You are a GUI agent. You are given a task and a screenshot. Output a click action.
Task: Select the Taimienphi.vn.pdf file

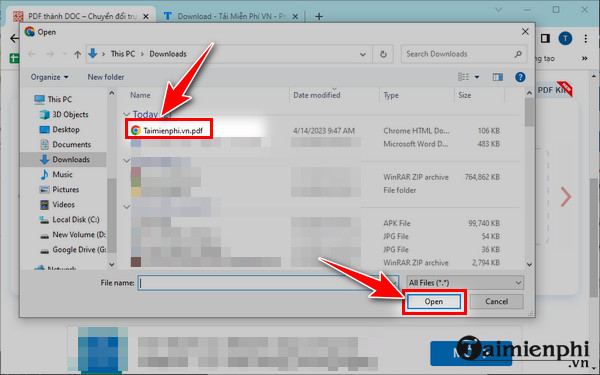coord(168,130)
